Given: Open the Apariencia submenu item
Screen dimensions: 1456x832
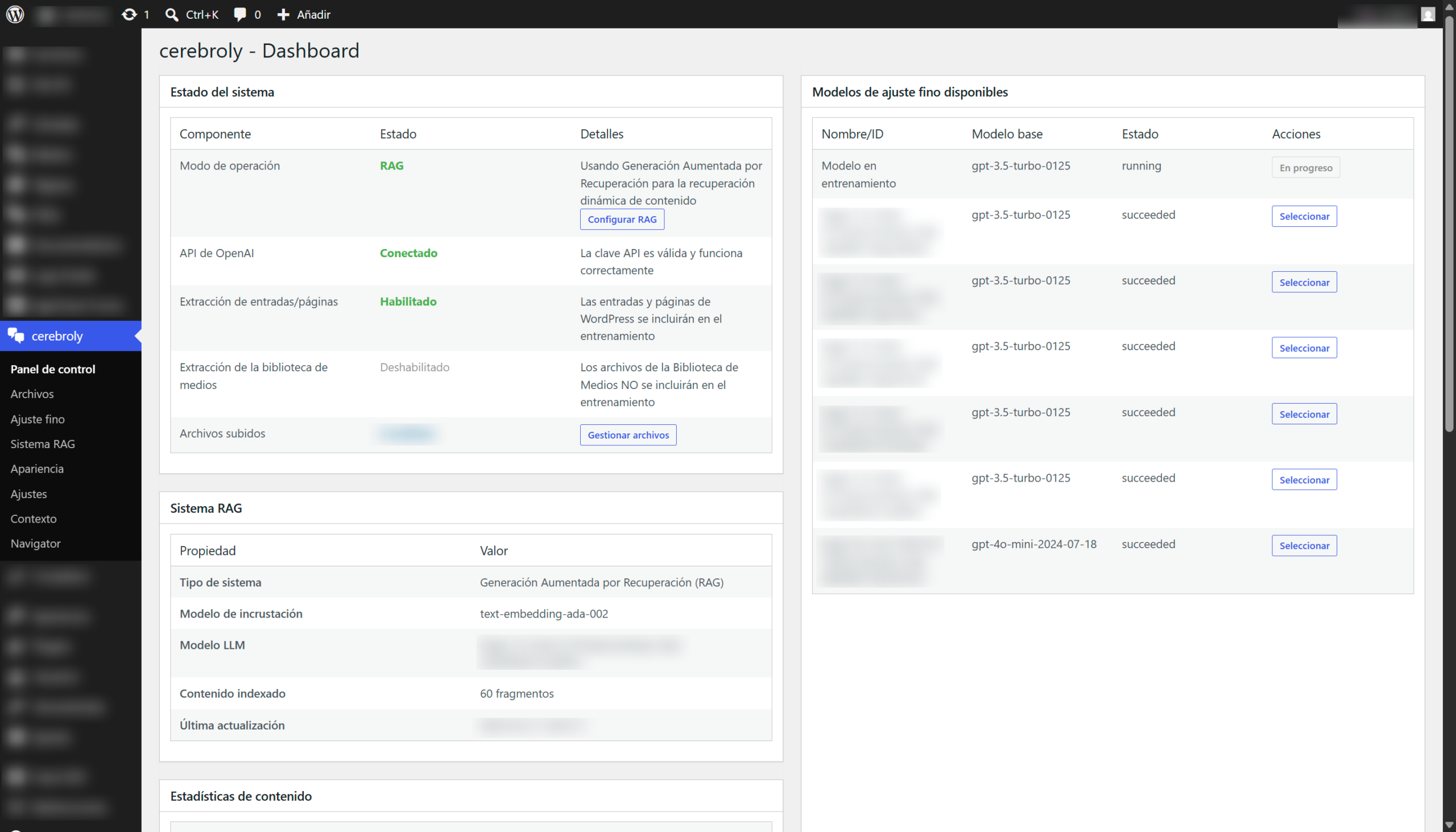Looking at the screenshot, I should (x=37, y=469).
